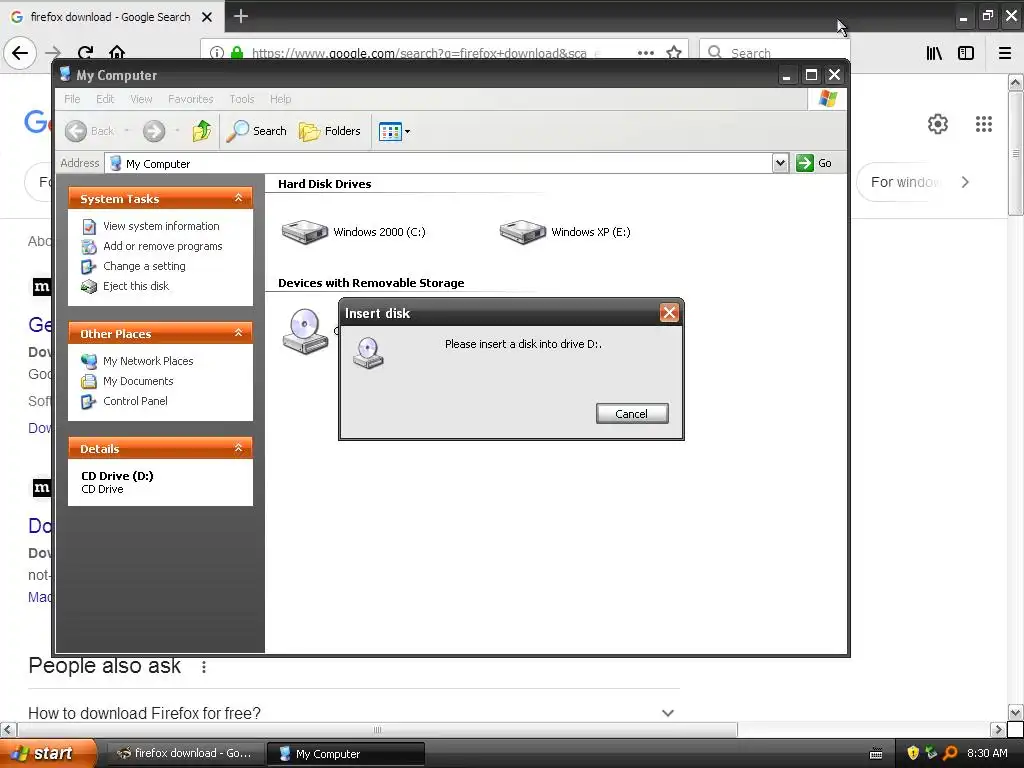Collapse the Details panel

tap(238, 448)
